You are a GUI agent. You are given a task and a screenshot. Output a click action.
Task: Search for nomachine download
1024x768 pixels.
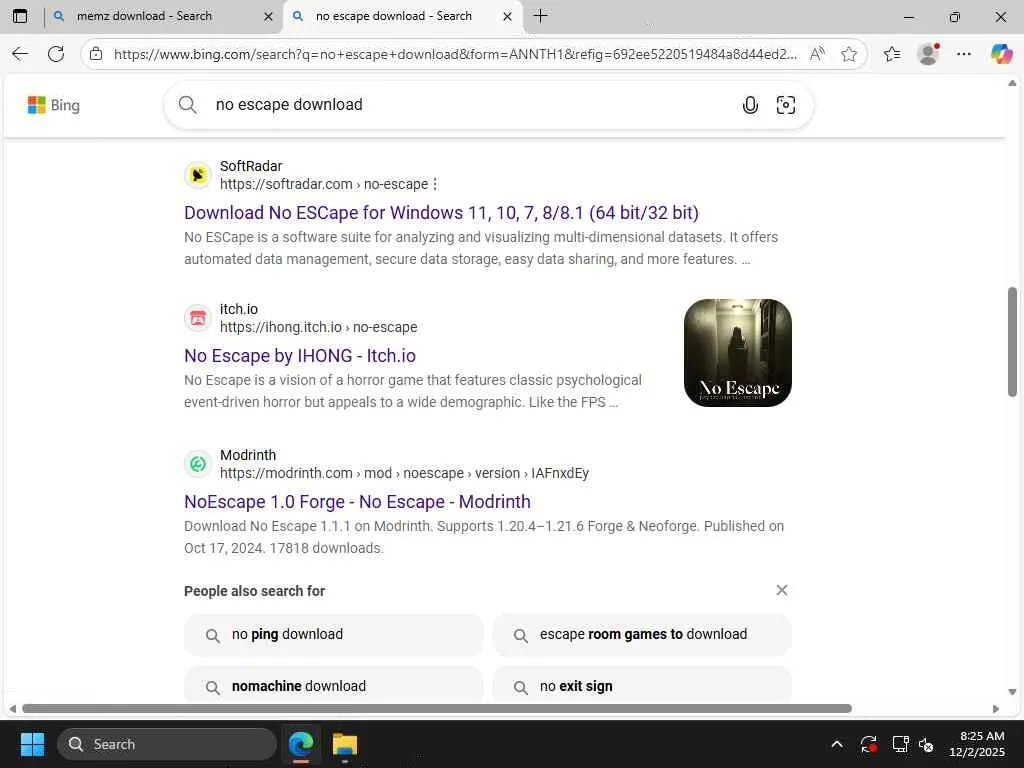coord(334,686)
